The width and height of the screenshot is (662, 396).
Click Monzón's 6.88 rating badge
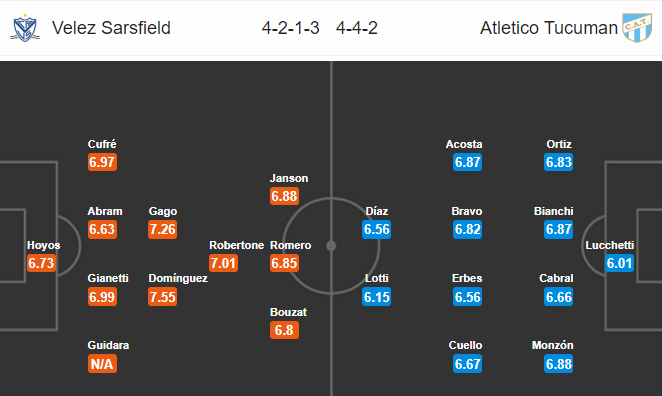coord(559,364)
